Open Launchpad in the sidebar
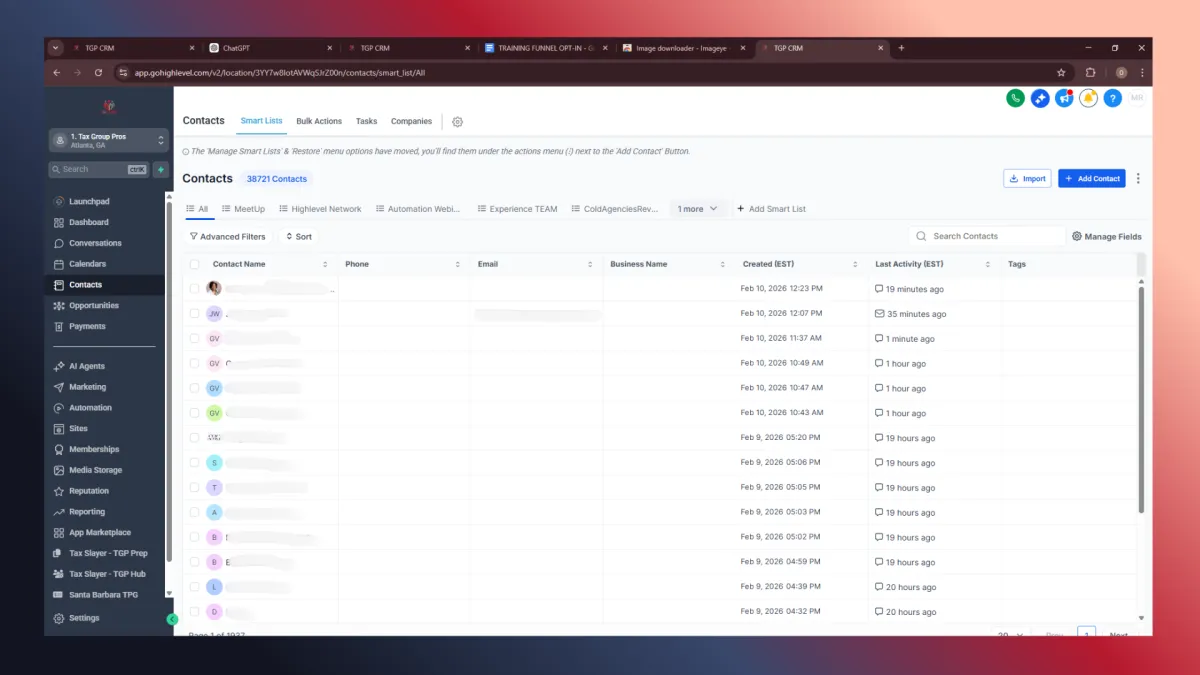 tap(89, 201)
